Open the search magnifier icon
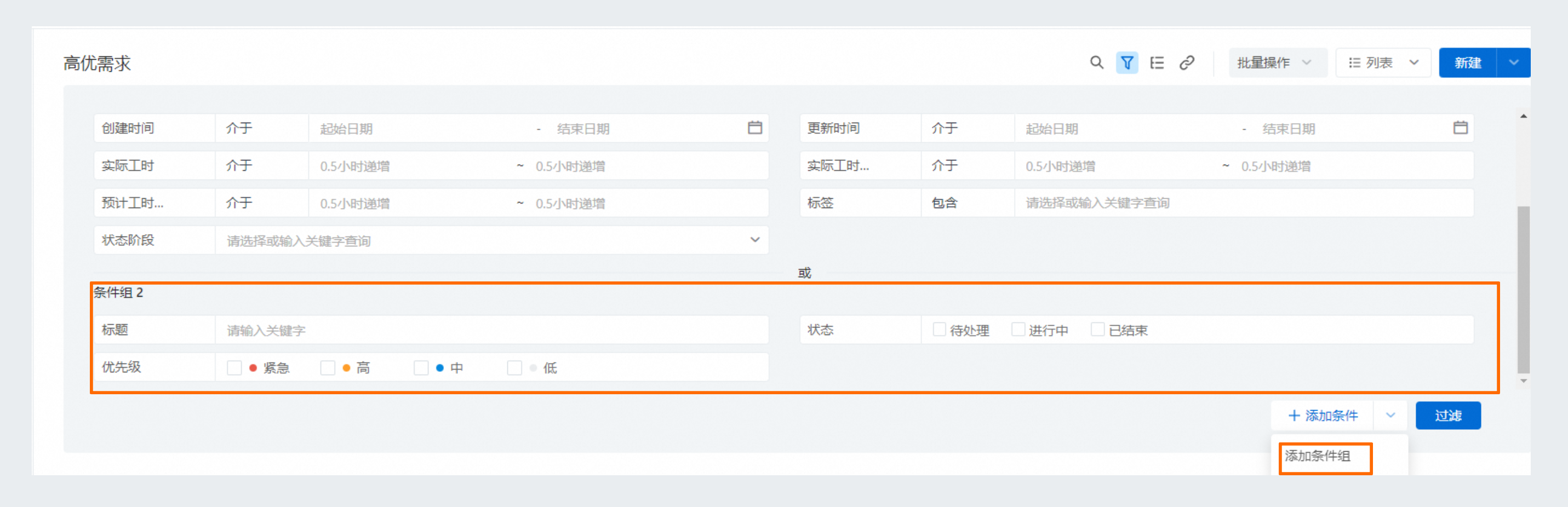 coord(1096,62)
